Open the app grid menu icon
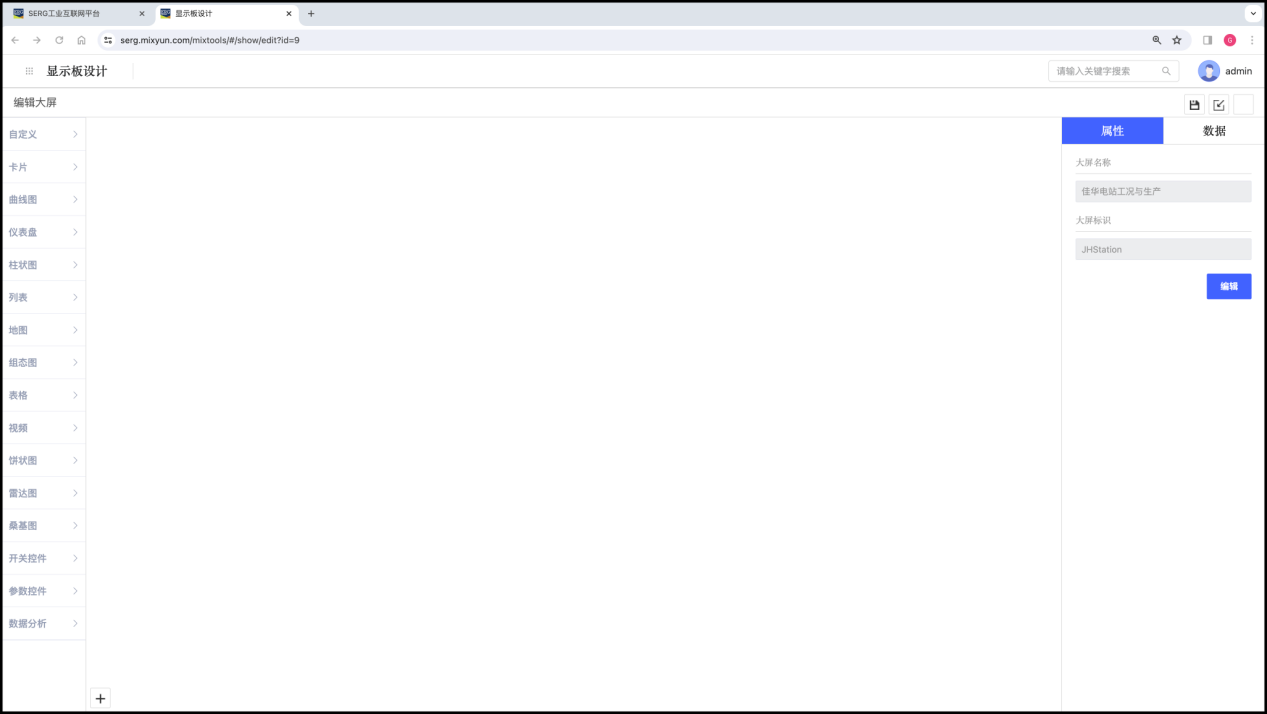 [29, 72]
